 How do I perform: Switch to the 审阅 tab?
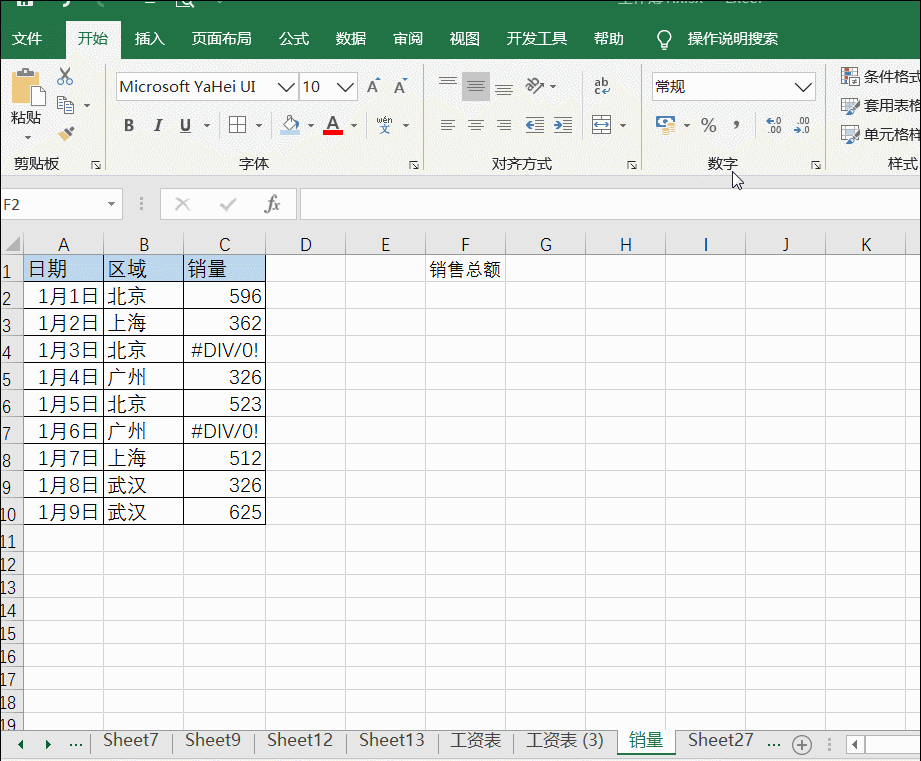click(408, 39)
